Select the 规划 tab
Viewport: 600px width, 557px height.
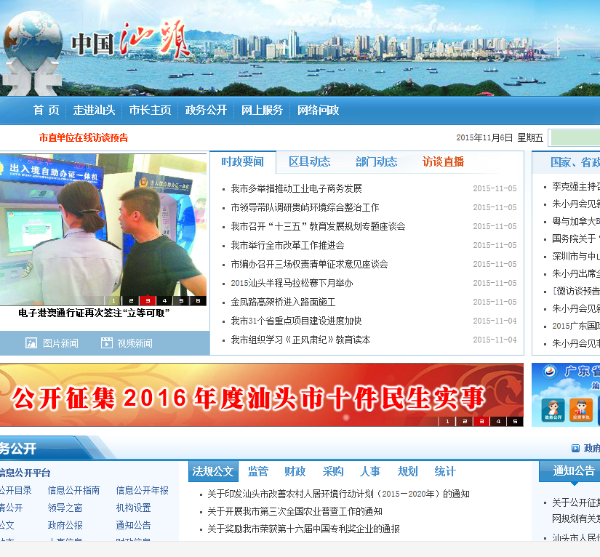(x=408, y=471)
